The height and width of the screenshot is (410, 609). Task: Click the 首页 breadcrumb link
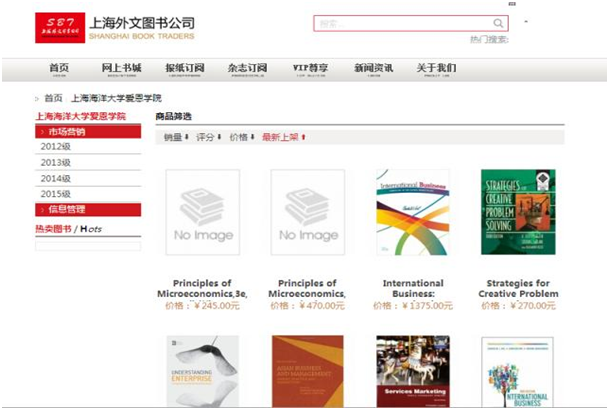pyautogui.click(x=54, y=98)
